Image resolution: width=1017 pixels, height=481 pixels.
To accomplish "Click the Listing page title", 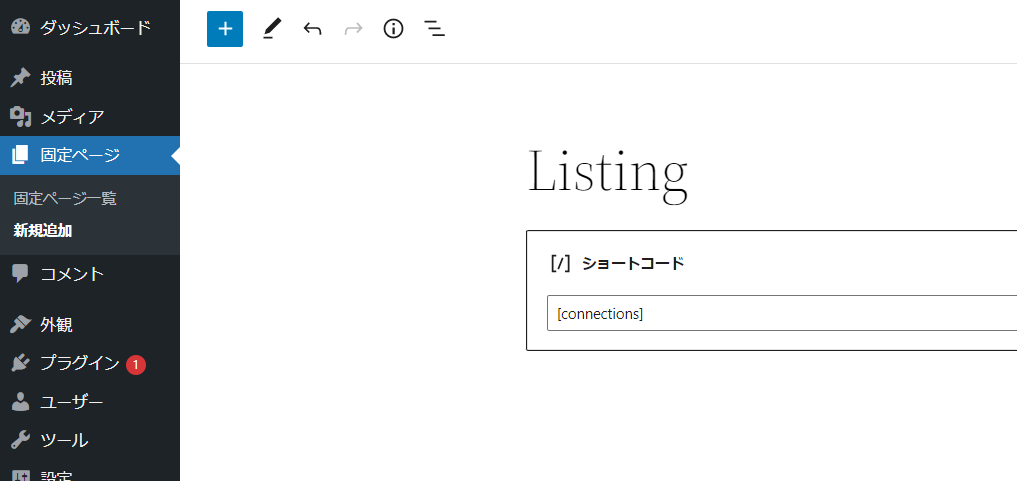I will [608, 170].
